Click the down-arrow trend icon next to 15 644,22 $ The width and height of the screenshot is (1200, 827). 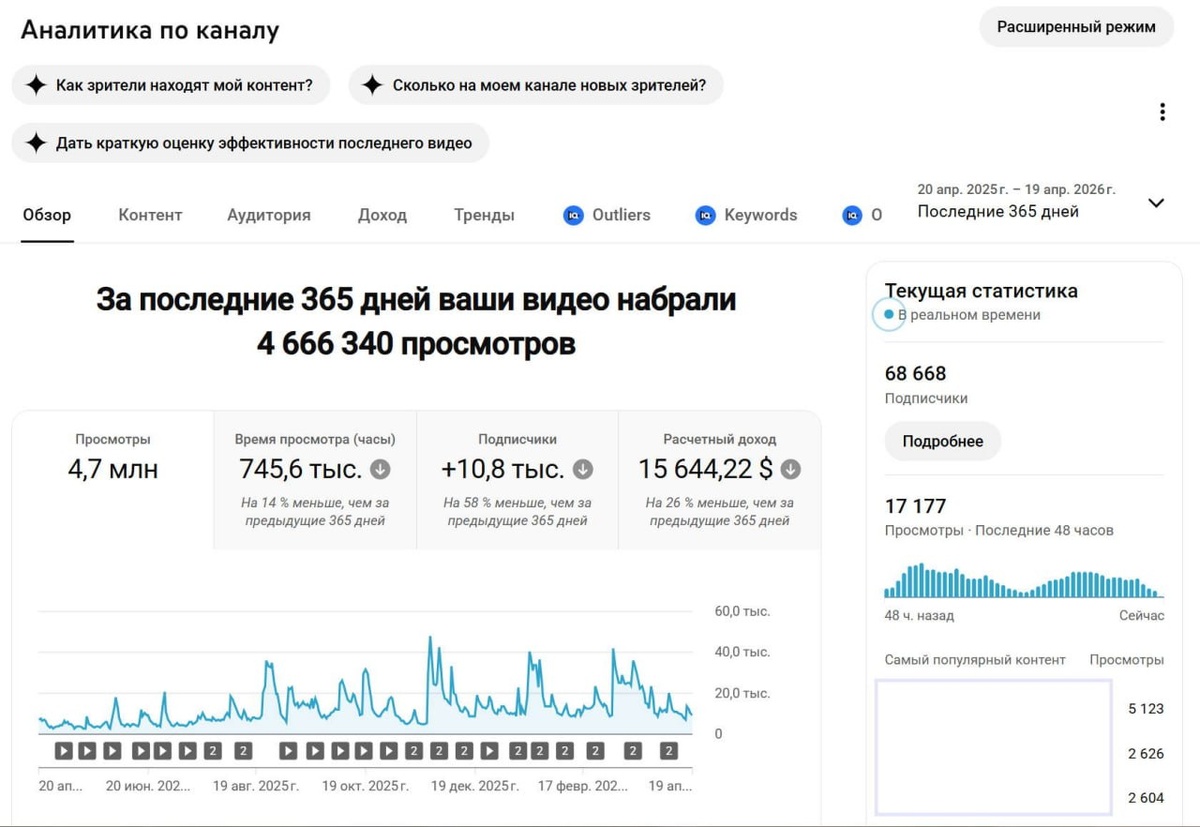[x=790, y=469]
